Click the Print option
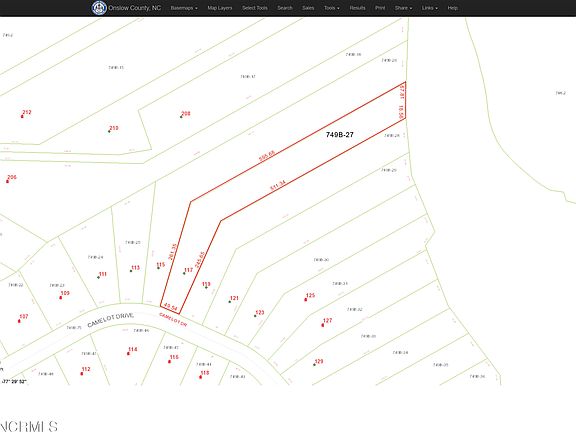This screenshot has height=432, width=576. (x=380, y=8)
